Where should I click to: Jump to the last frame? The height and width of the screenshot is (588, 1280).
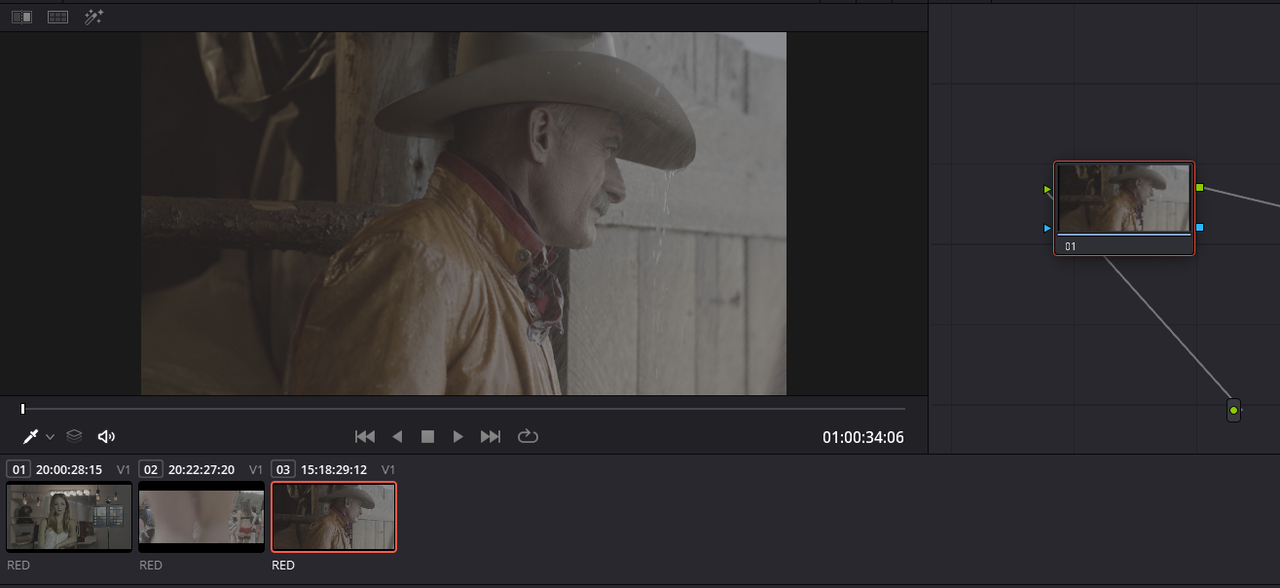(x=490, y=436)
